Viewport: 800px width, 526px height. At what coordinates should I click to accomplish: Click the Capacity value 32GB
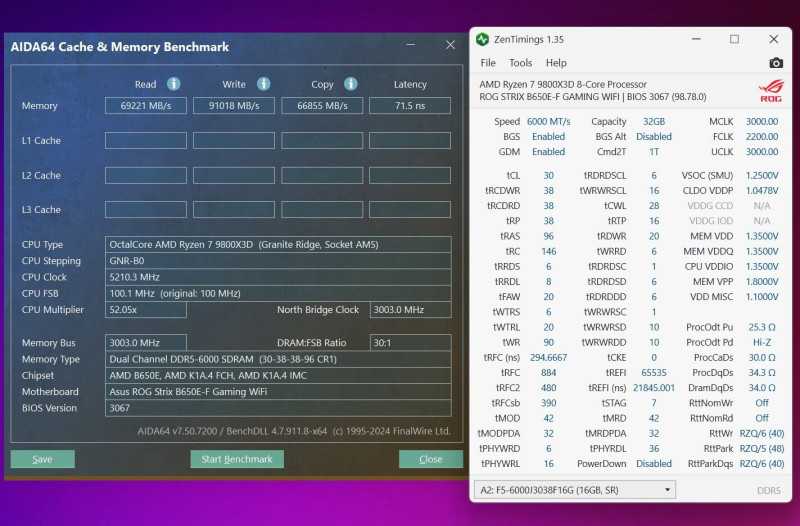(654, 121)
